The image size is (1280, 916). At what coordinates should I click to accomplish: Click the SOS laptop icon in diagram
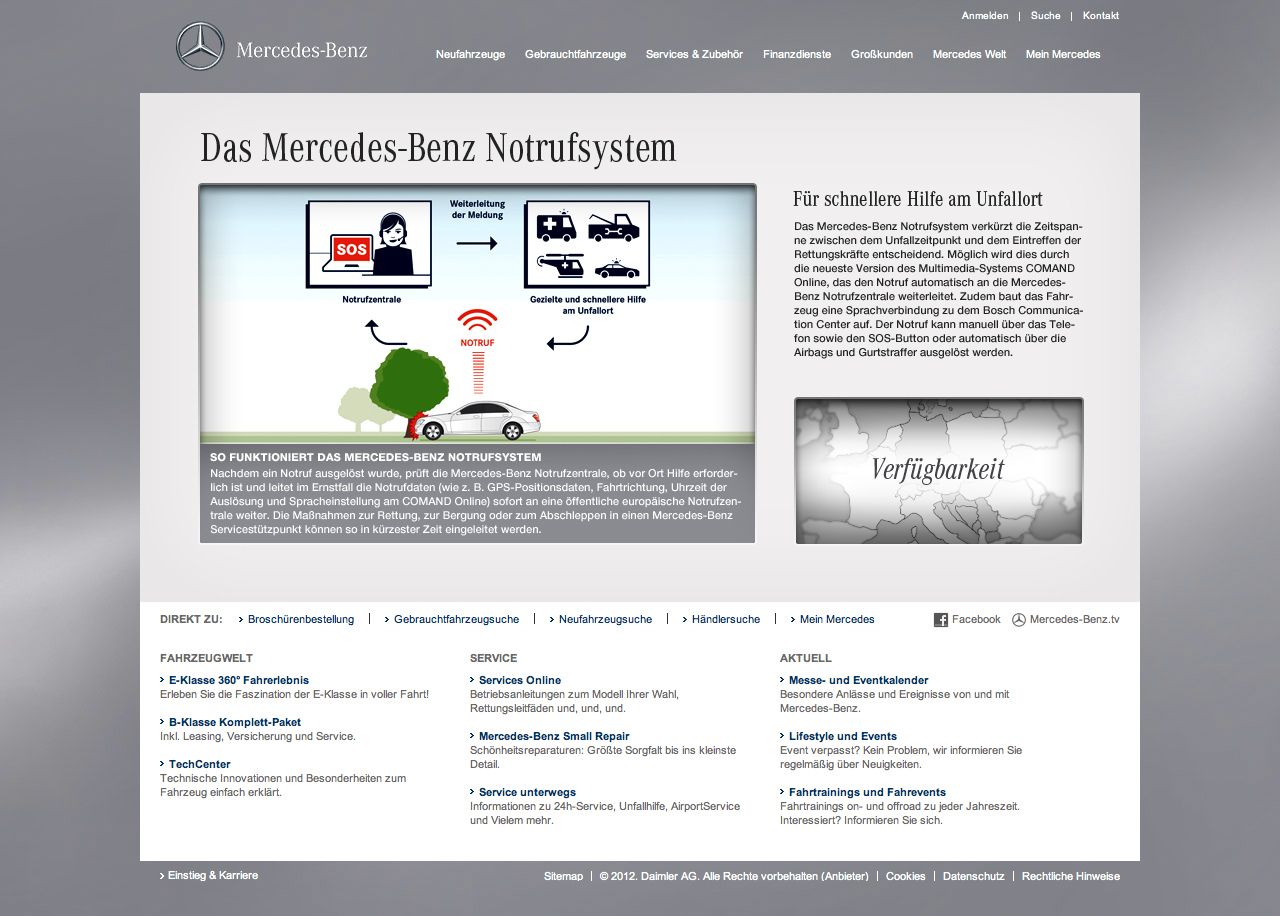(x=350, y=248)
